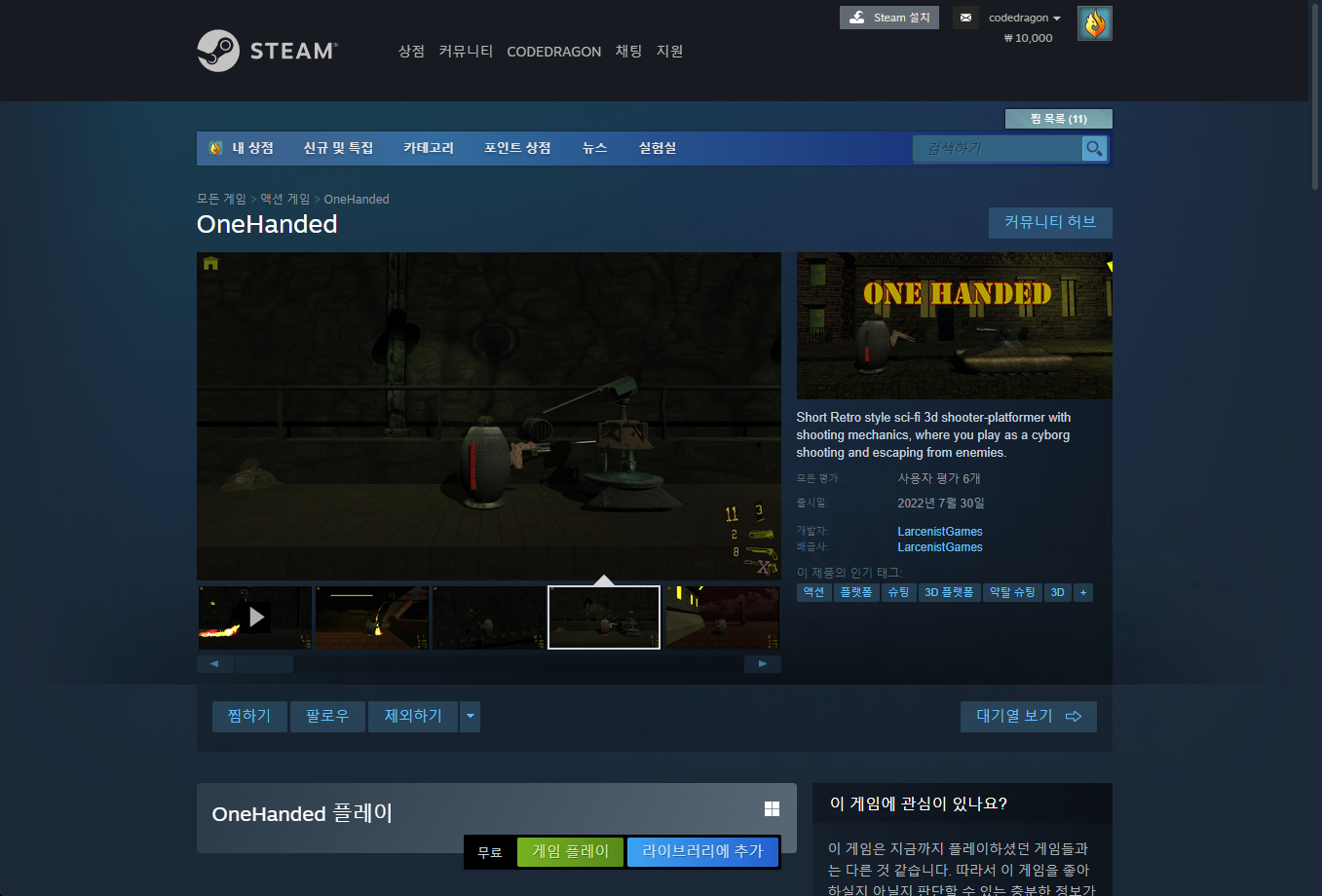The image size is (1322, 896).
Task: Click the 3D tag
Action: 1057,592
